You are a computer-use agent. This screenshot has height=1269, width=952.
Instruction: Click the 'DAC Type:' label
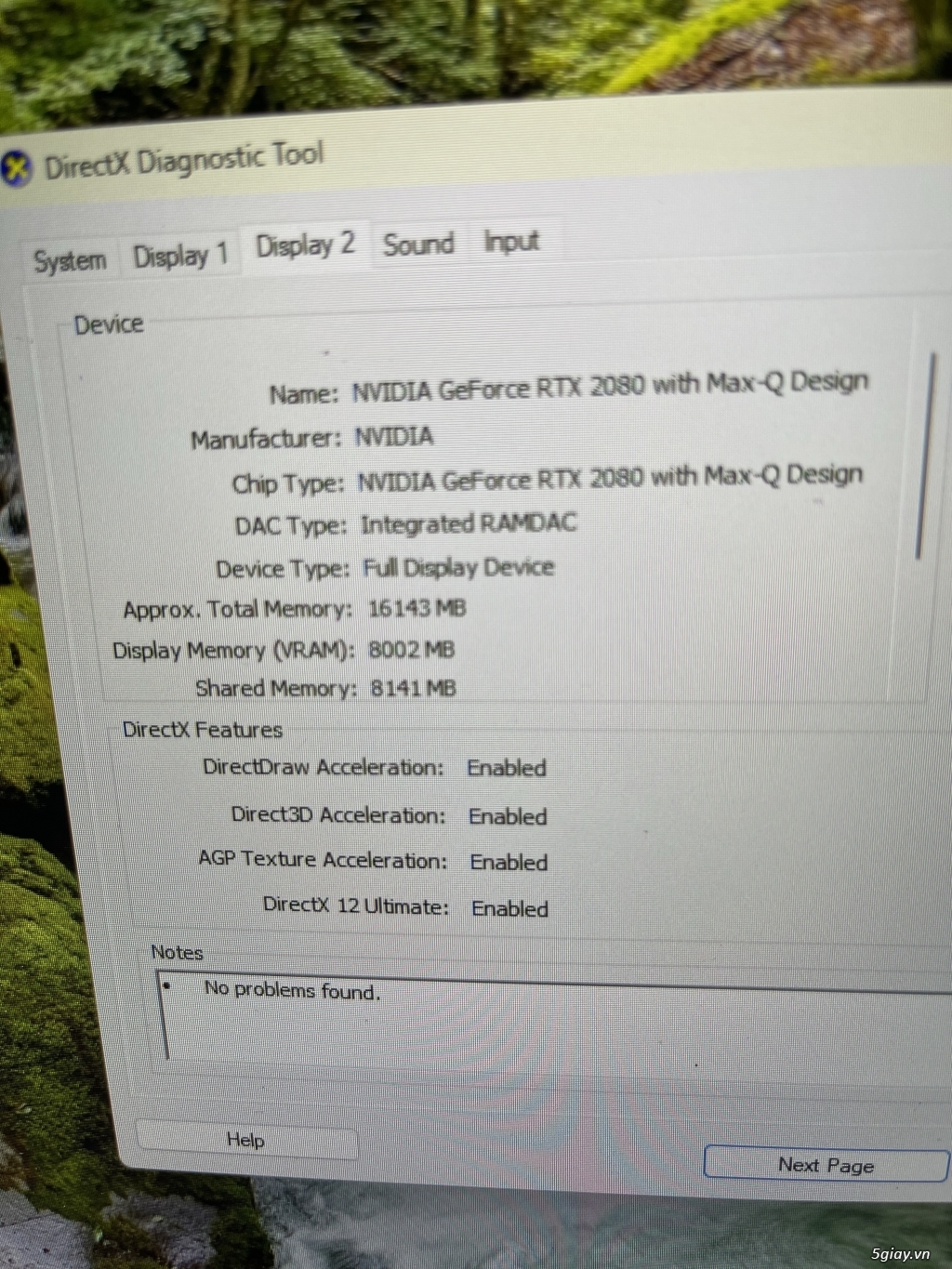291,526
